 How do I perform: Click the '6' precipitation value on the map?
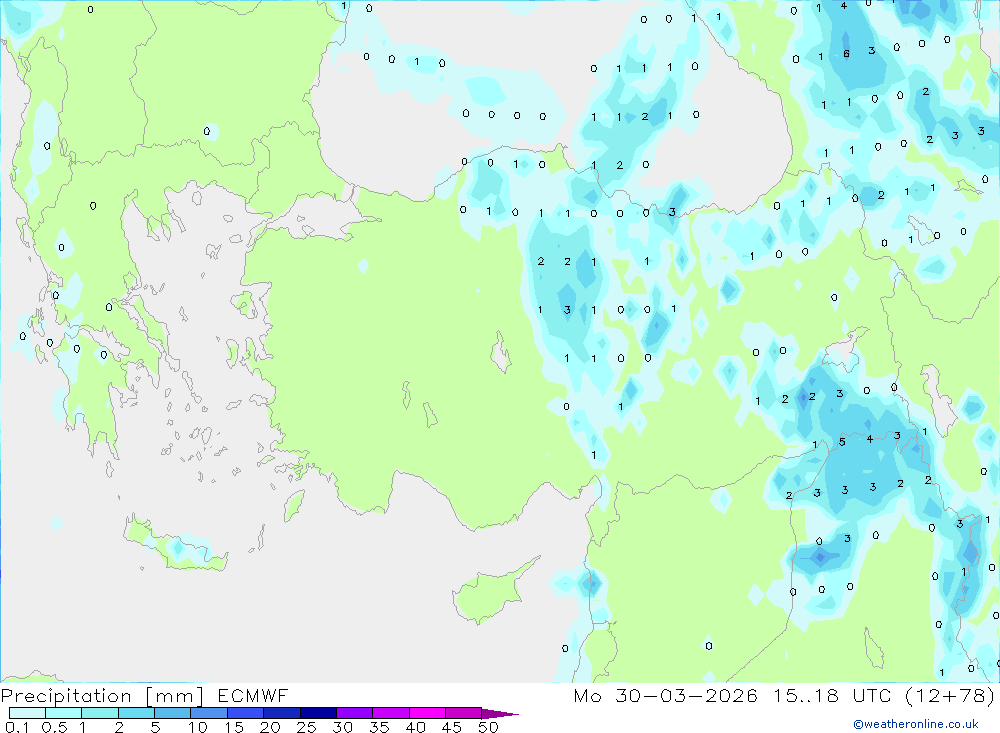coord(846,54)
